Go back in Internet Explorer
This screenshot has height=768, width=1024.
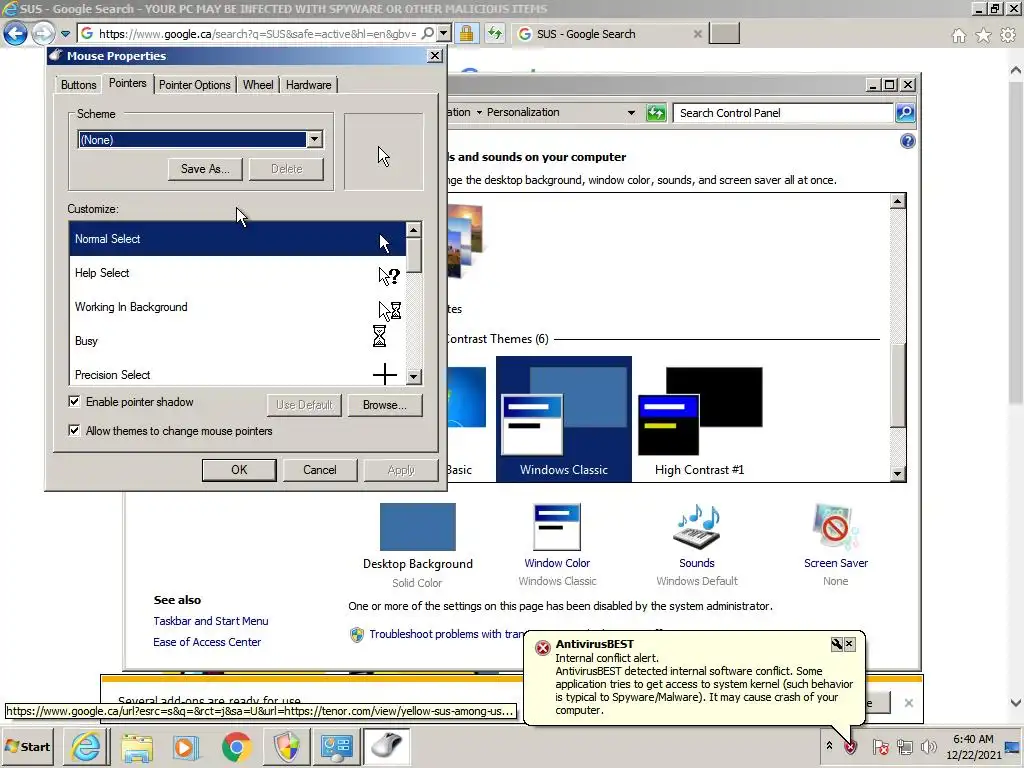(15, 33)
